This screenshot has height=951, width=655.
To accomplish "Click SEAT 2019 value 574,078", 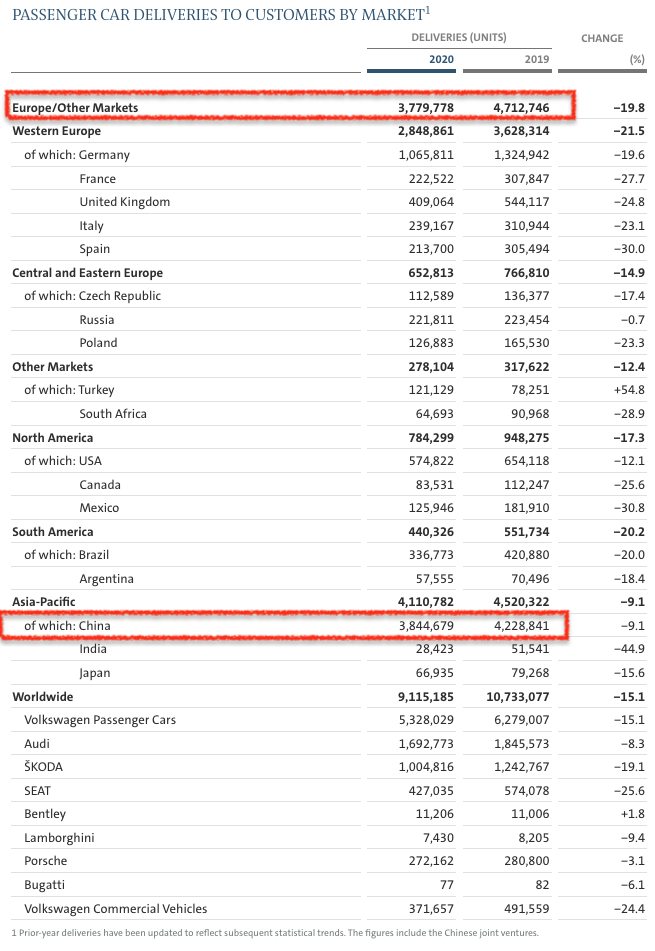I will [x=526, y=791].
